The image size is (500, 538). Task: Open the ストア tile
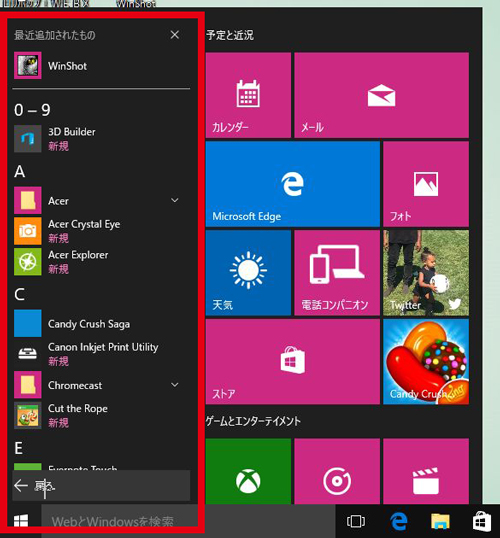[x=293, y=362]
